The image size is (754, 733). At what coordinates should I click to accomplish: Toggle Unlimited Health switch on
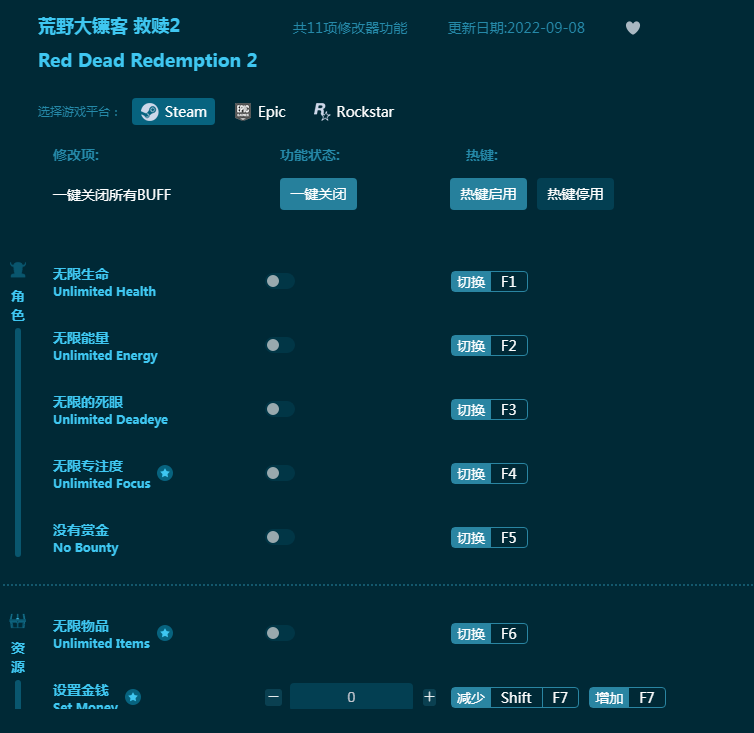pyautogui.click(x=280, y=281)
